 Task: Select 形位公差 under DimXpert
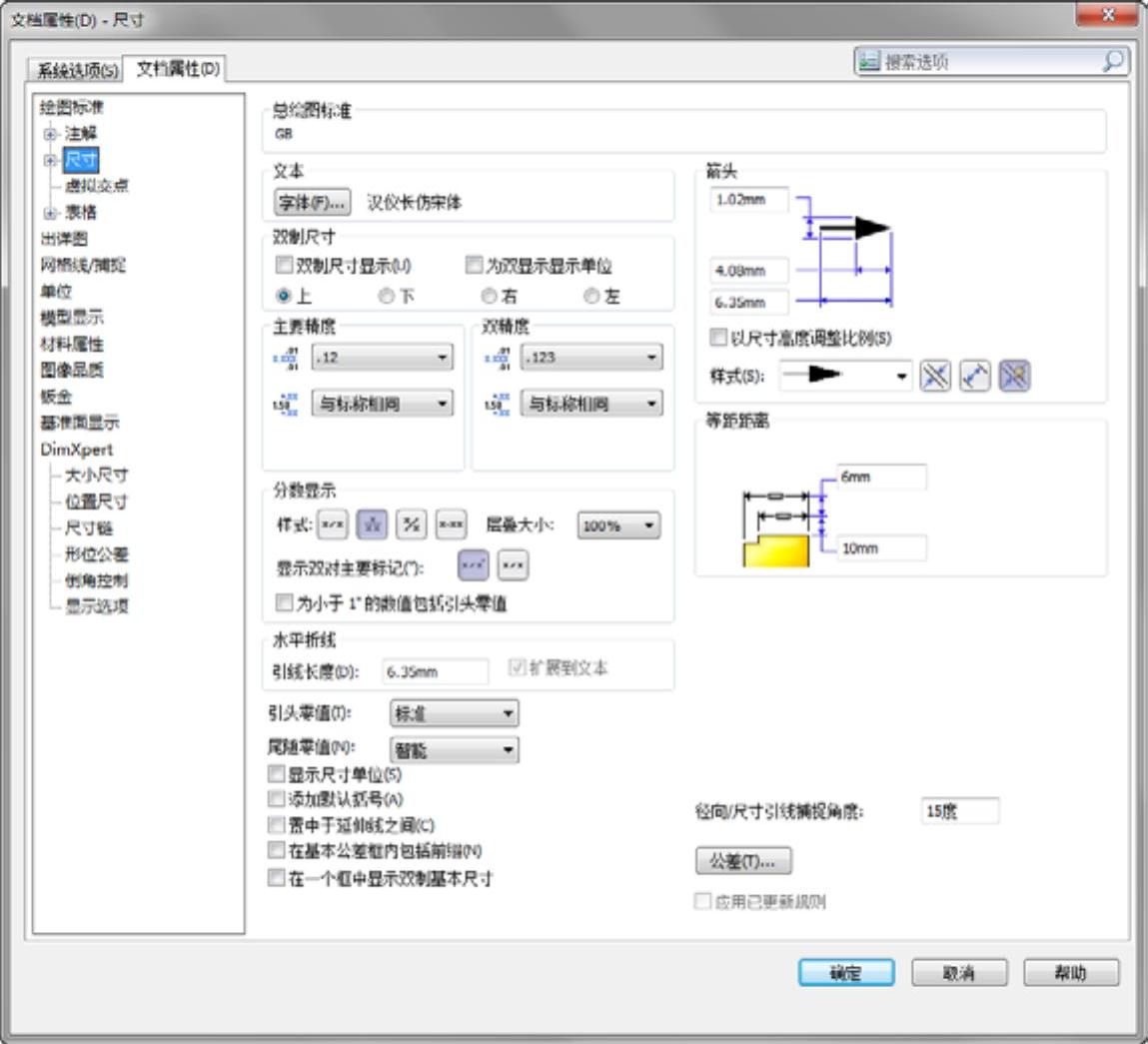[97, 553]
